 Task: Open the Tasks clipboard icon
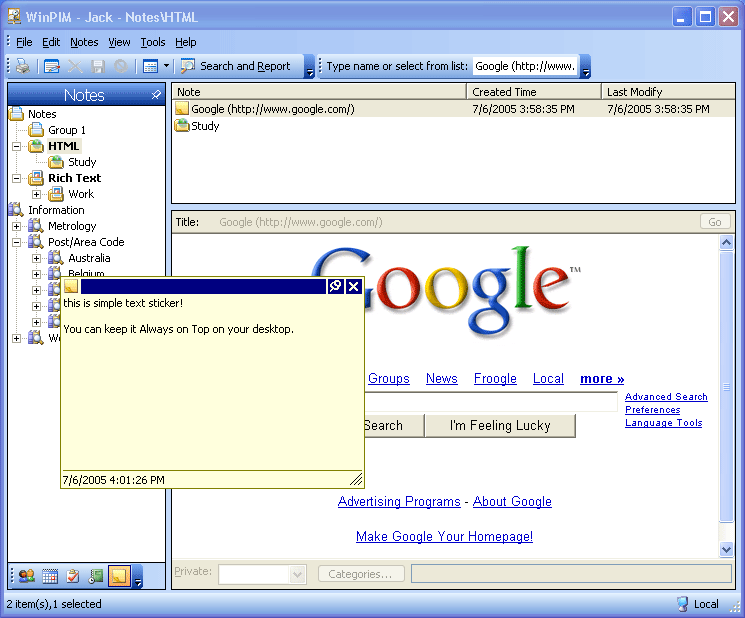(73, 575)
